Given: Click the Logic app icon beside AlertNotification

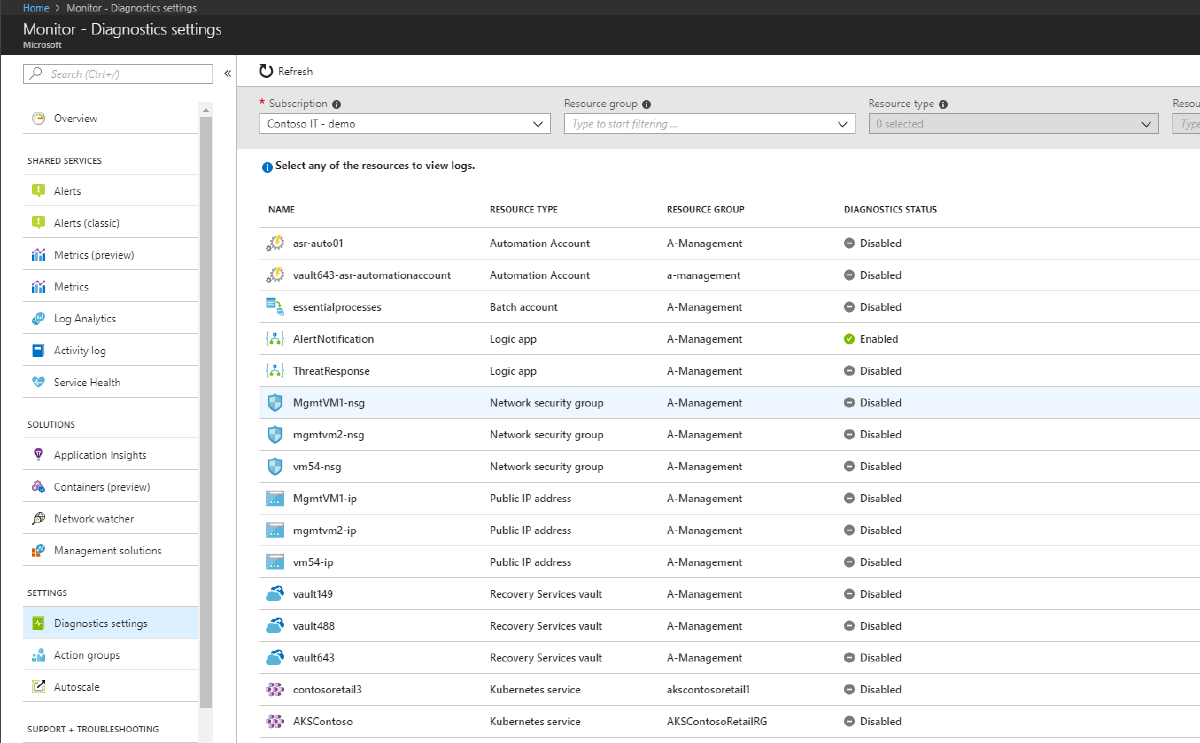Looking at the screenshot, I should pos(274,338).
